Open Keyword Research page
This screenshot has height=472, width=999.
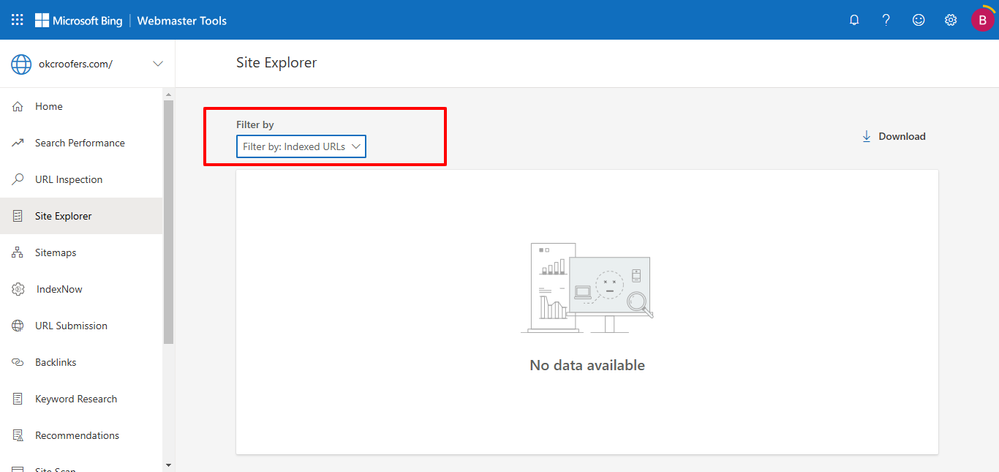click(82, 399)
